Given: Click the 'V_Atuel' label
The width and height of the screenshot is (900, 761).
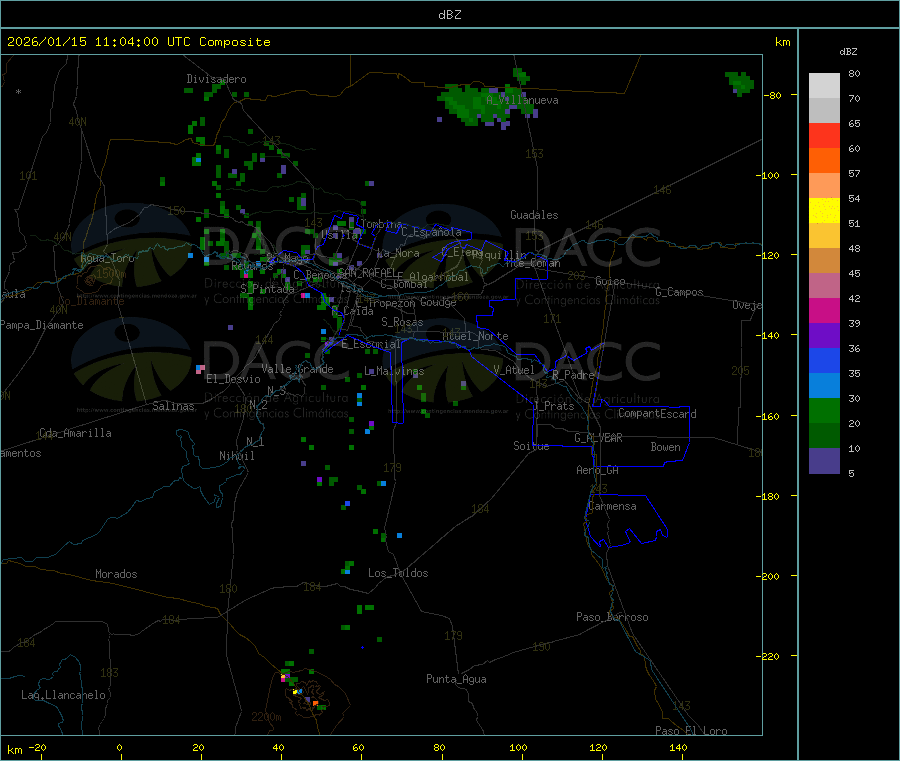Looking at the screenshot, I should click(514, 371).
